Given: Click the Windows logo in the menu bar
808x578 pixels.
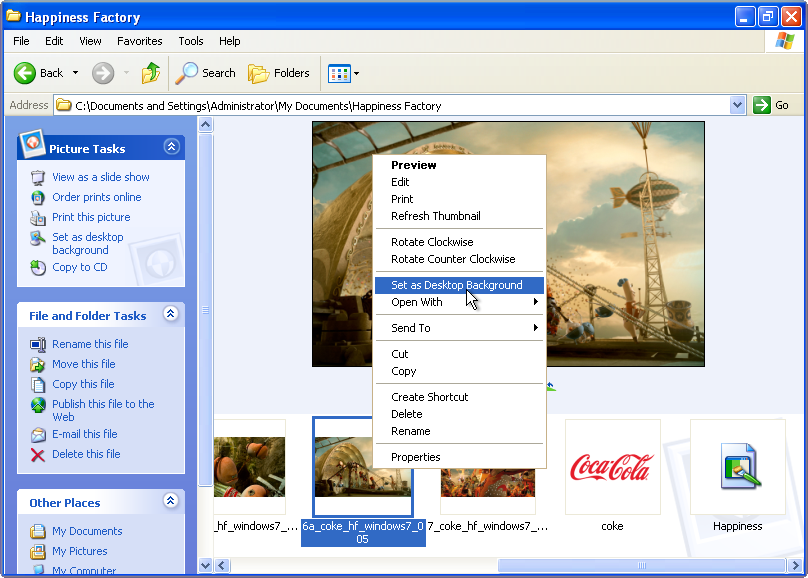Looking at the screenshot, I should click(x=787, y=41).
